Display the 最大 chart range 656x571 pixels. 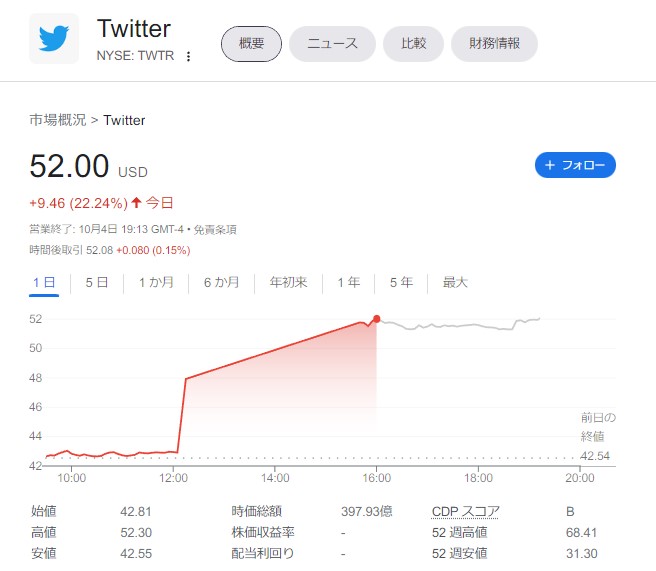[455, 283]
